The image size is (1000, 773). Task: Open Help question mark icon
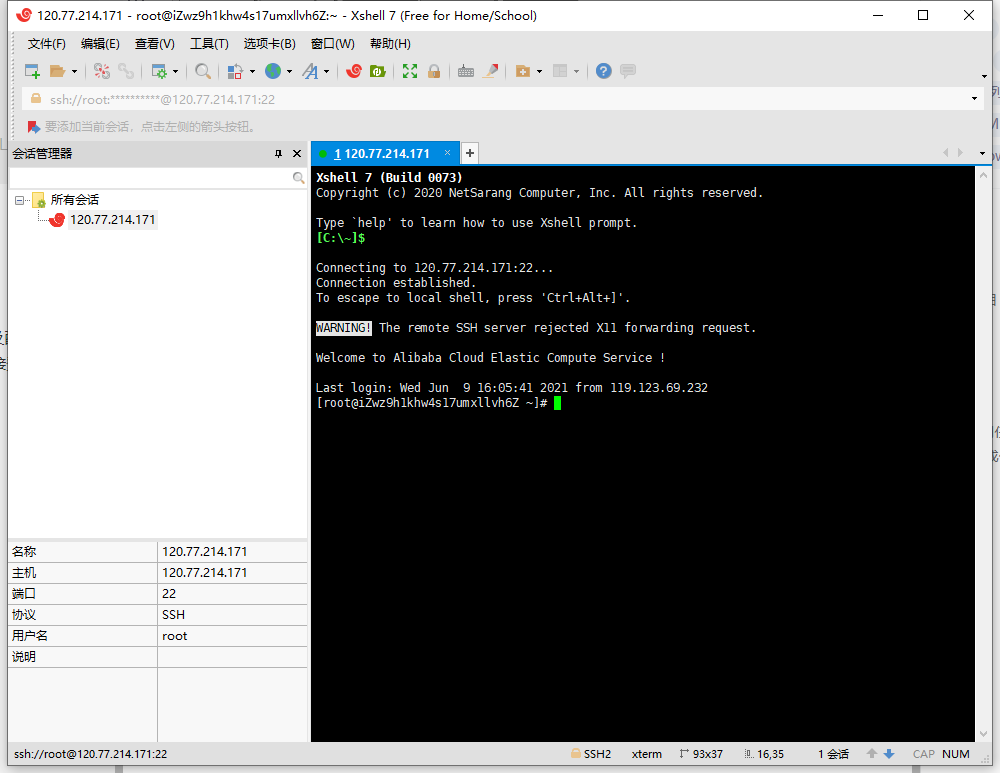tap(603, 71)
